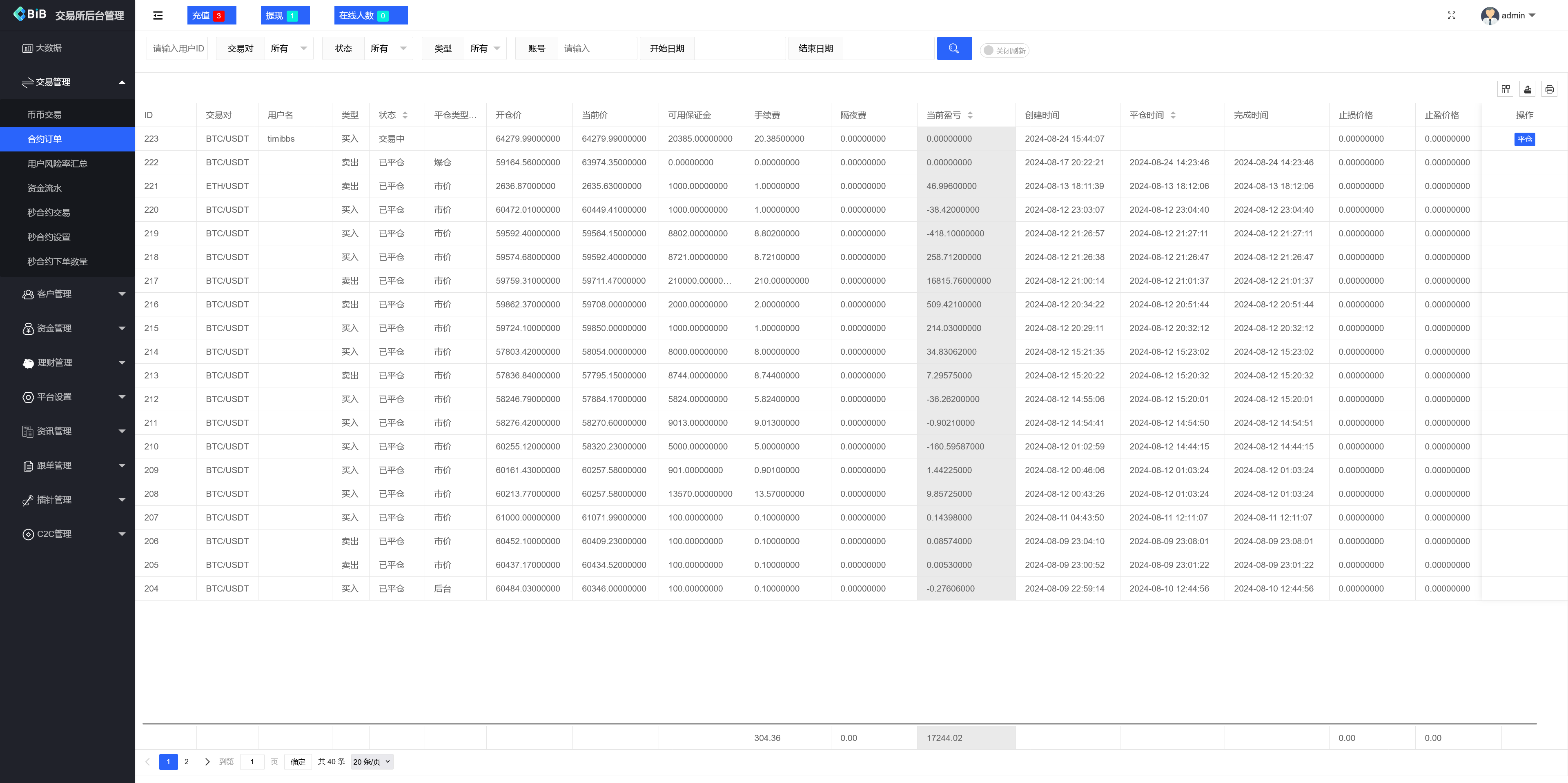Collapse sidebar with the hamburger icon
Image resolution: width=1568 pixels, height=783 pixels.
(158, 16)
